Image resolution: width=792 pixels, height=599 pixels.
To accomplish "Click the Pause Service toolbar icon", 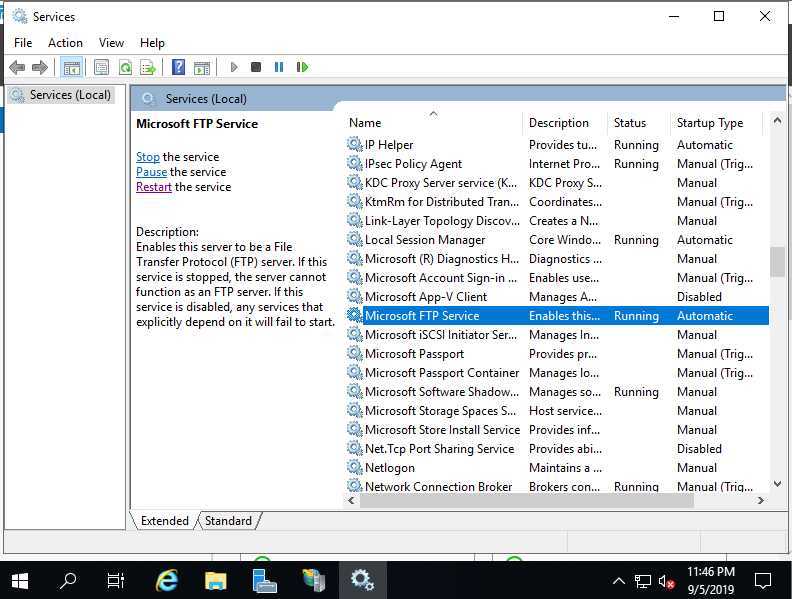I will (x=279, y=67).
